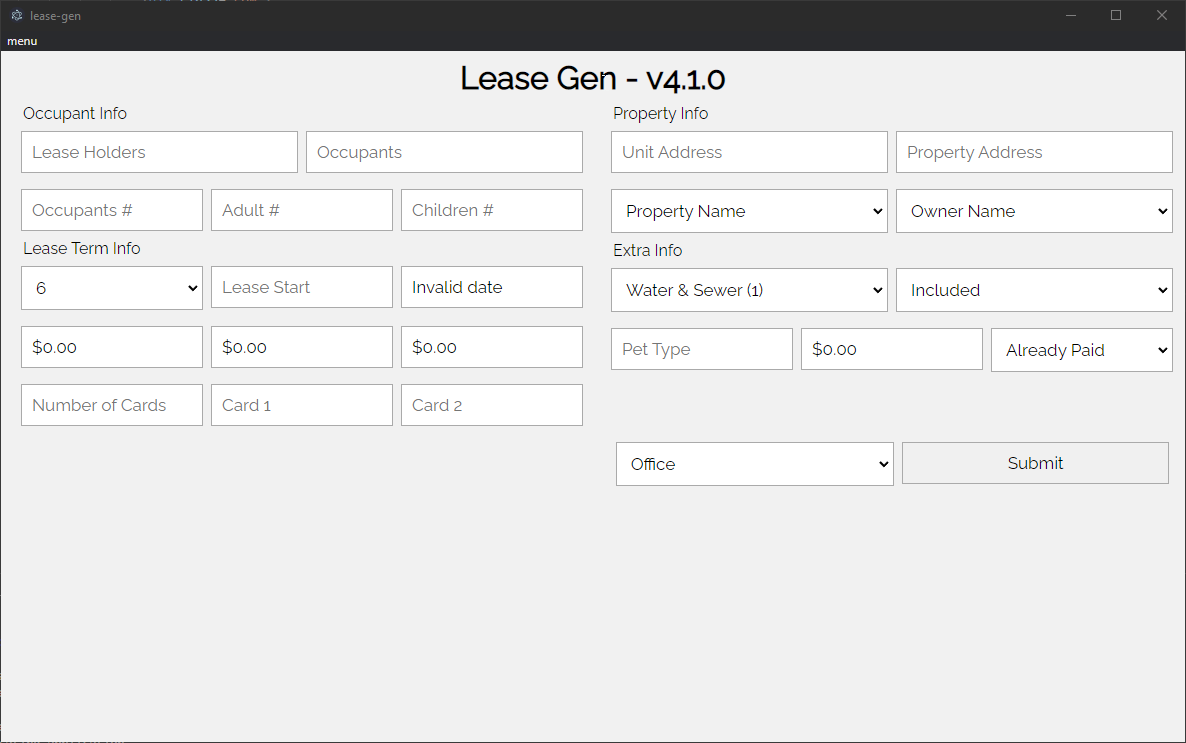
Task: Focus the Children # field
Action: (491, 210)
